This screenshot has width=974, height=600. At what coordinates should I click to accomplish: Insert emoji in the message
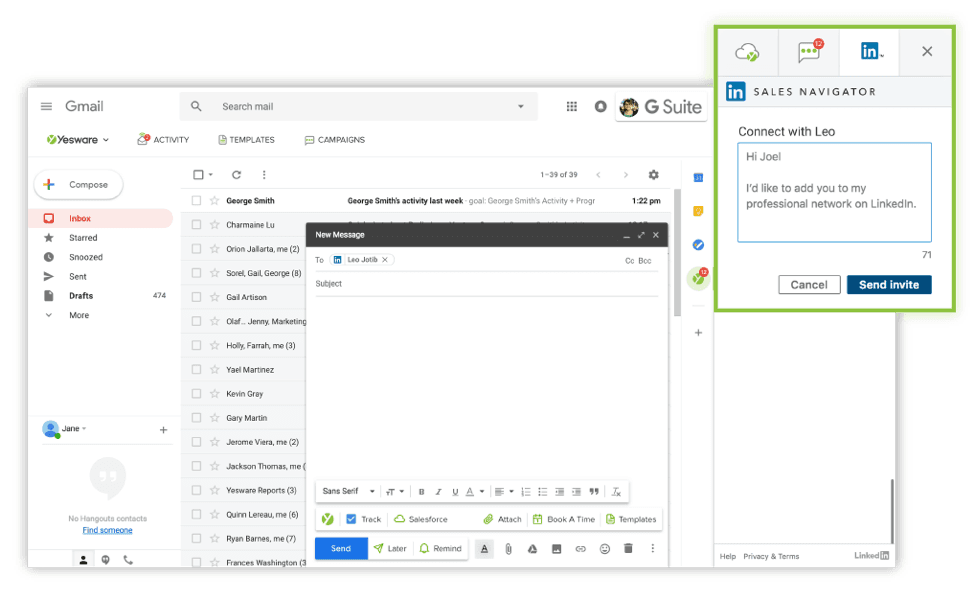tap(605, 549)
